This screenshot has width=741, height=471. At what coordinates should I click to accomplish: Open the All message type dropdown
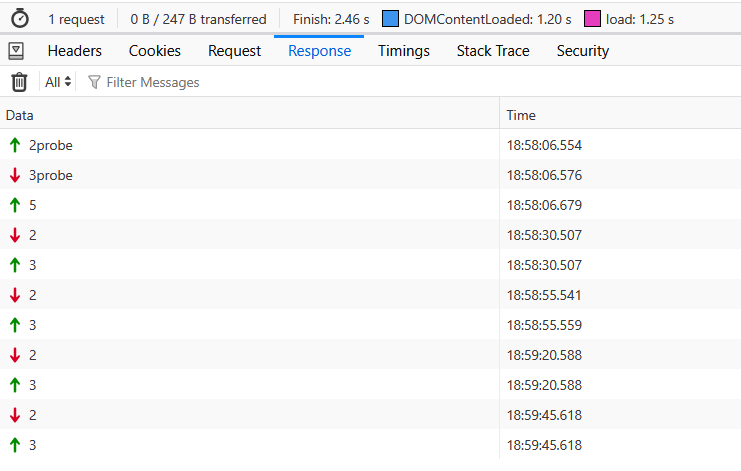point(58,82)
